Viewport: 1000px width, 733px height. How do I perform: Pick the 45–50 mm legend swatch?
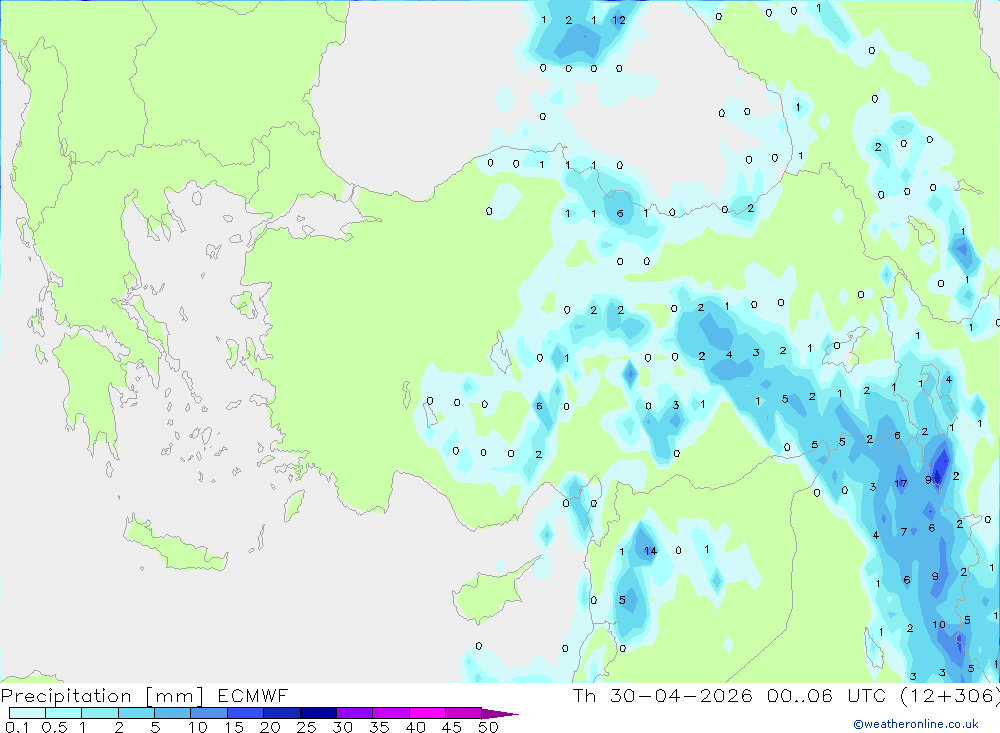click(x=463, y=713)
